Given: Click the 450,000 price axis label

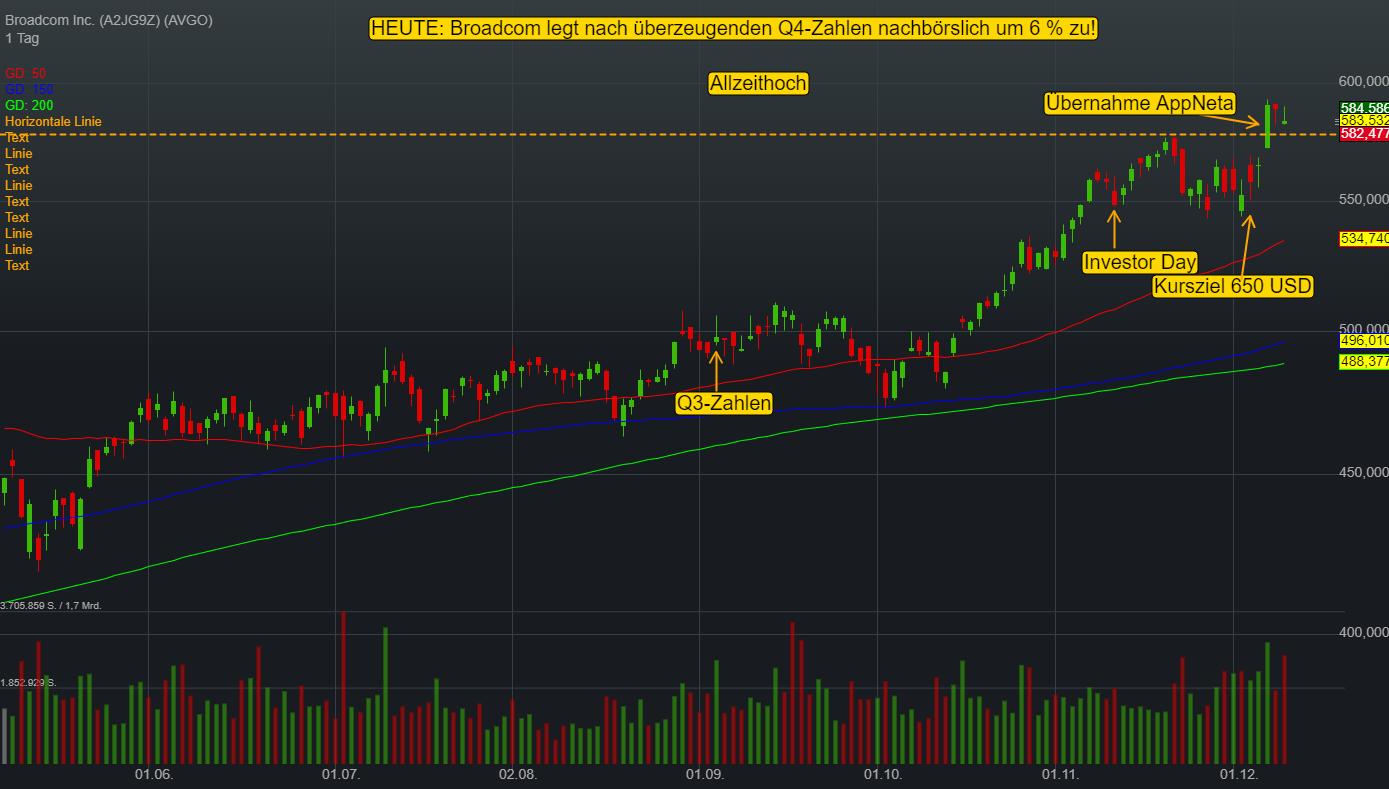Looking at the screenshot, I should click(x=1364, y=473).
